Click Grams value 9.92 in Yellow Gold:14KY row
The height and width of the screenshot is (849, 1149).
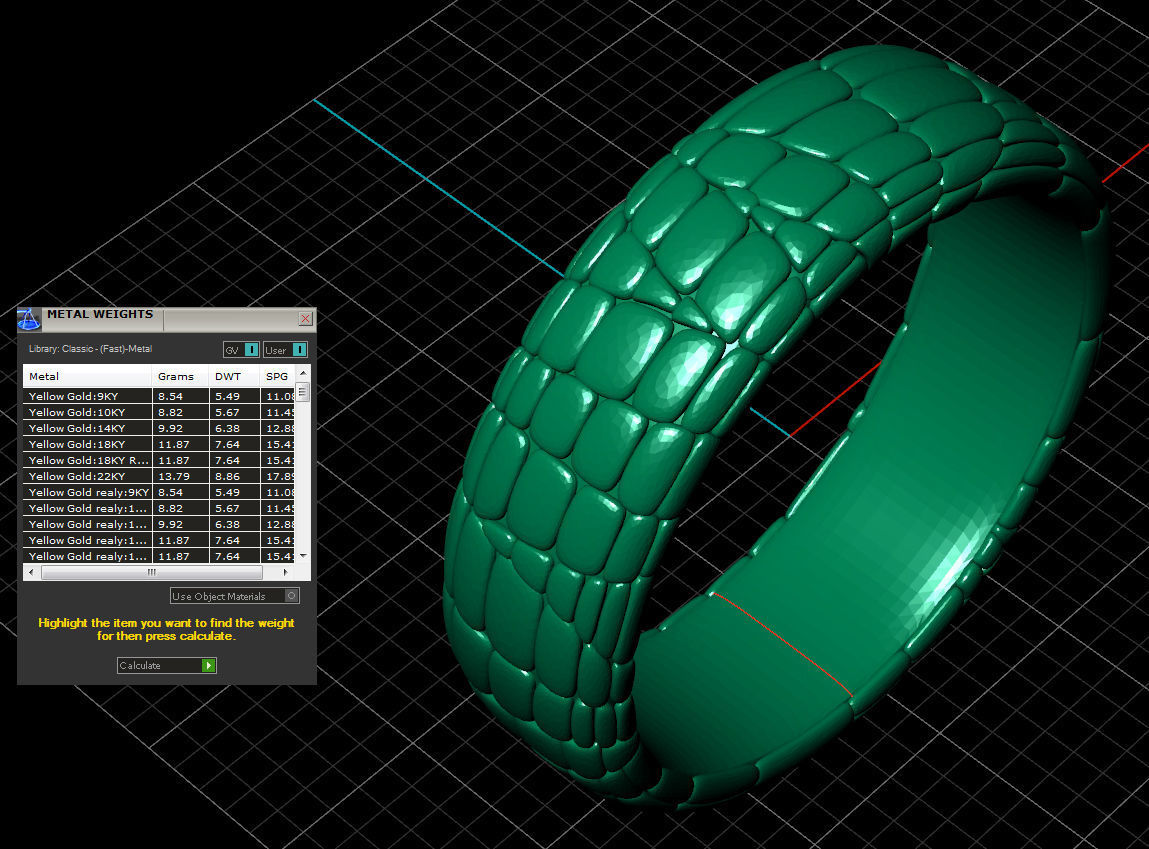(x=170, y=429)
